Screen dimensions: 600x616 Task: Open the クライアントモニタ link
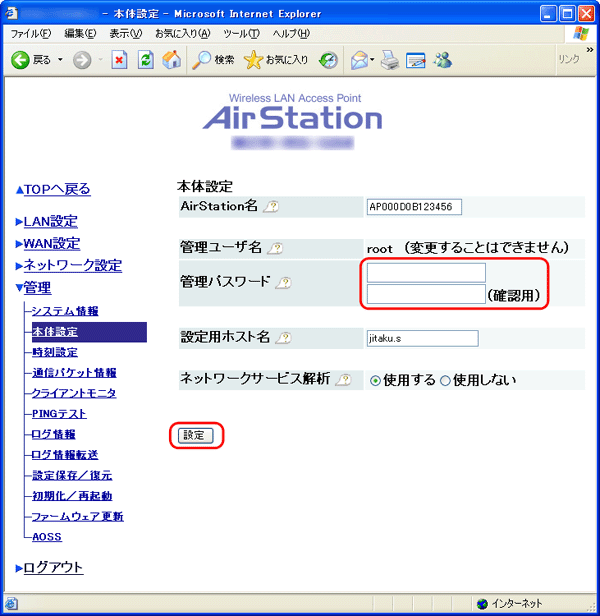point(74,393)
